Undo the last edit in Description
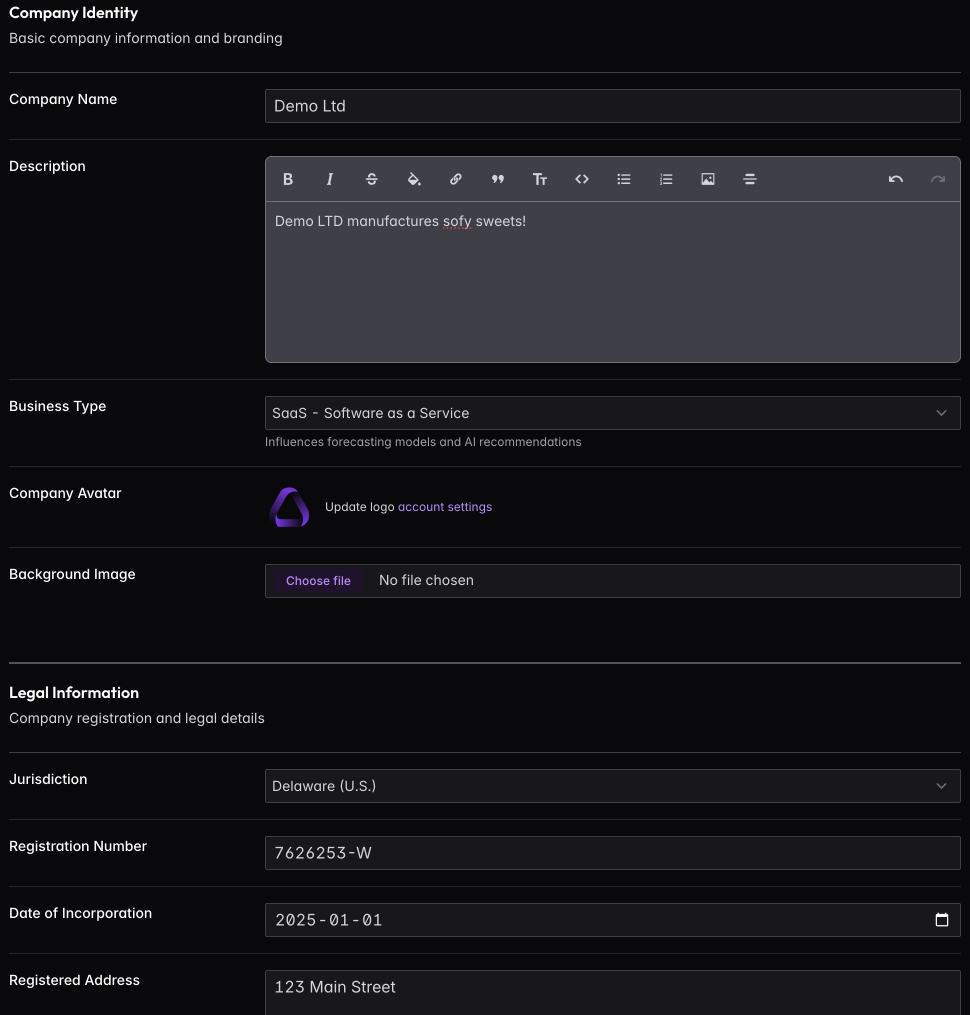Screen dimensions: 970x1015 (x=896, y=179)
